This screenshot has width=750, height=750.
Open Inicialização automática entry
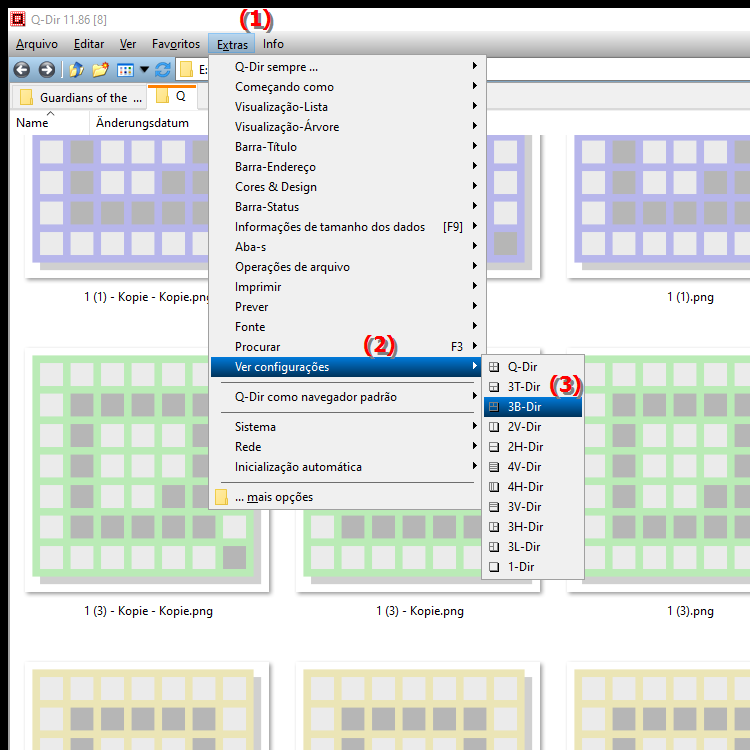pos(347,467)
